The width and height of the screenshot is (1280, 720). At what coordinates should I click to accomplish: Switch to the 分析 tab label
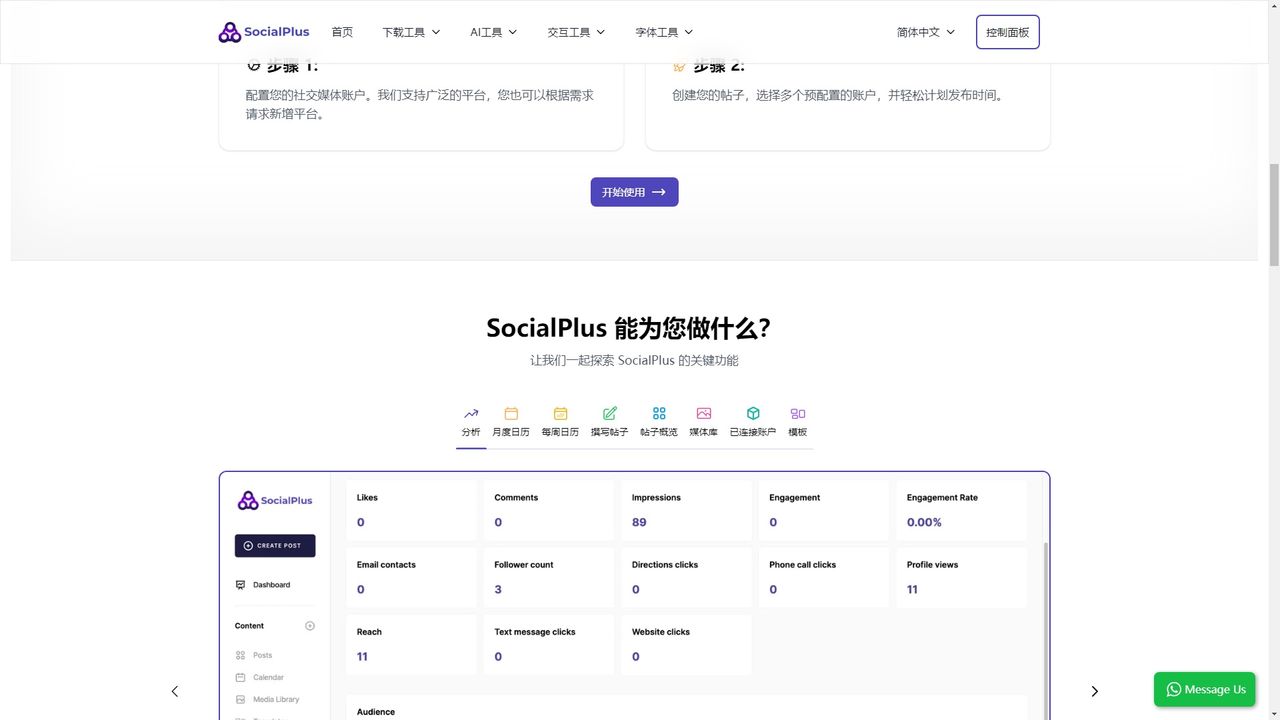pyautogui.click(x=471, y=432)
